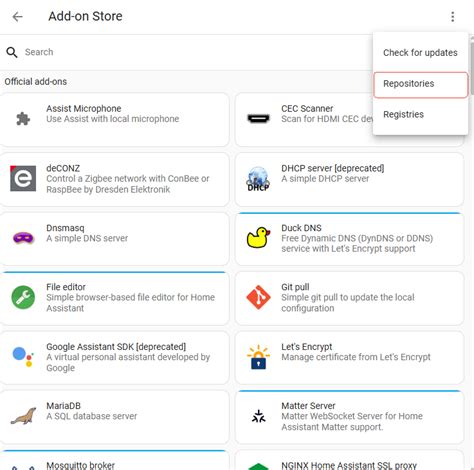Click the MariaDB seal icon
The width and height of the screenshot is (474, 470).
pos(23,416)
